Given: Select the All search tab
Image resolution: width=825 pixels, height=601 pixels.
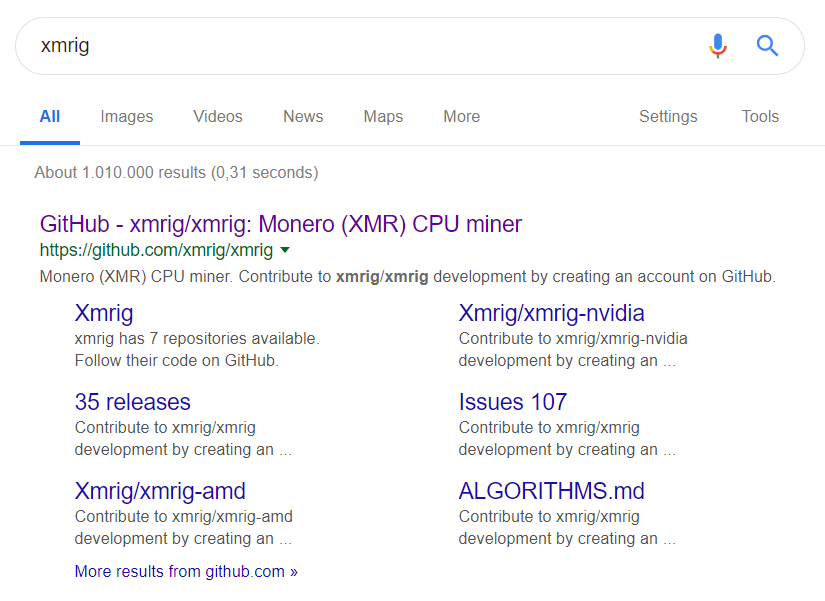Looking at the screenshot, I should pos(50,116).
